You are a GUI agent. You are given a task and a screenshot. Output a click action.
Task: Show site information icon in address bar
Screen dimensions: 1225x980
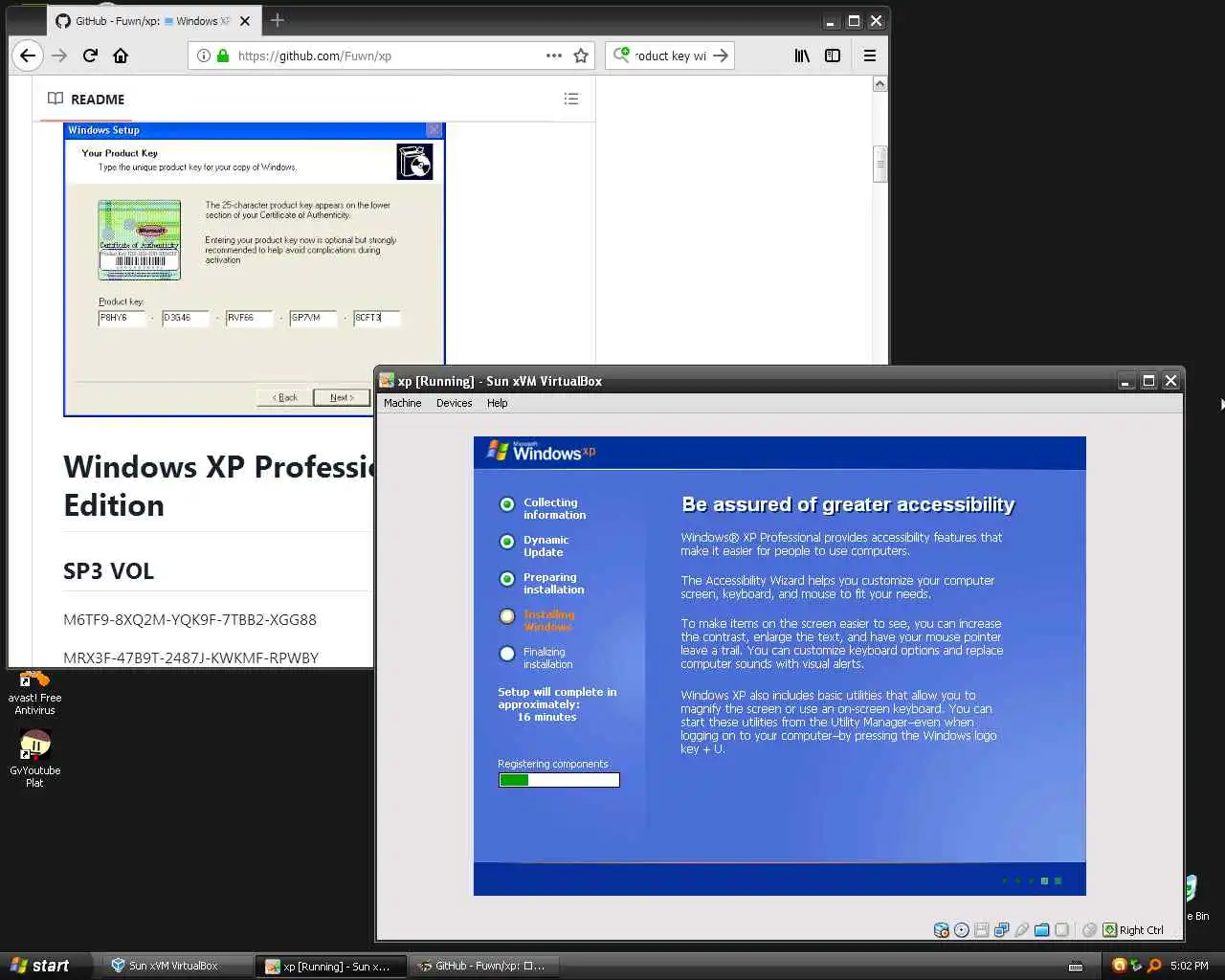click(203, 56)
